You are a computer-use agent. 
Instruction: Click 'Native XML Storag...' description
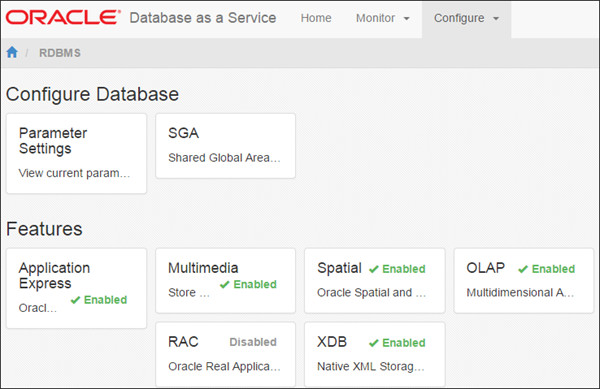click(371, 367)
